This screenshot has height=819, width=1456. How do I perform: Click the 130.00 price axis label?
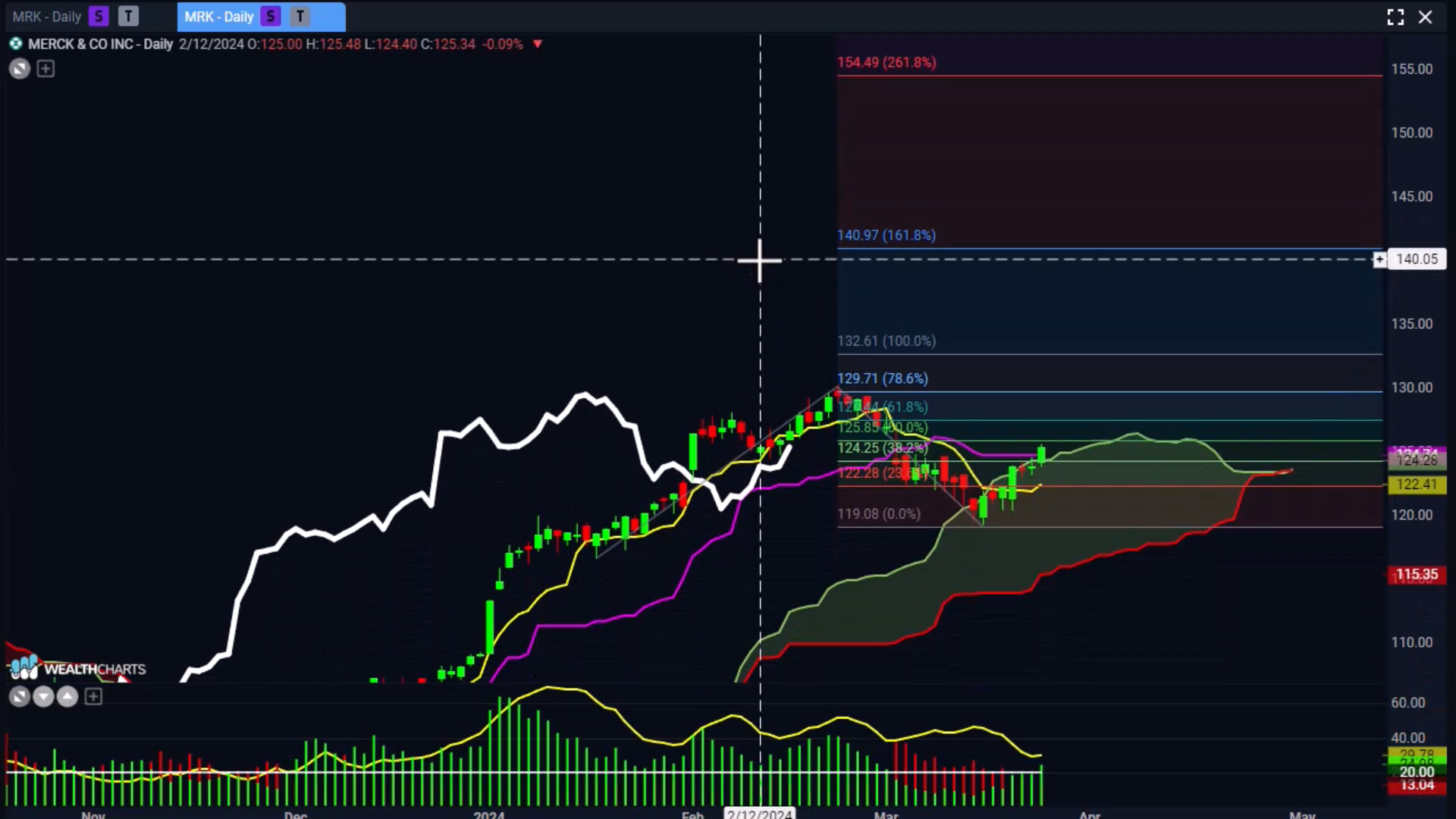[1411, 388]
